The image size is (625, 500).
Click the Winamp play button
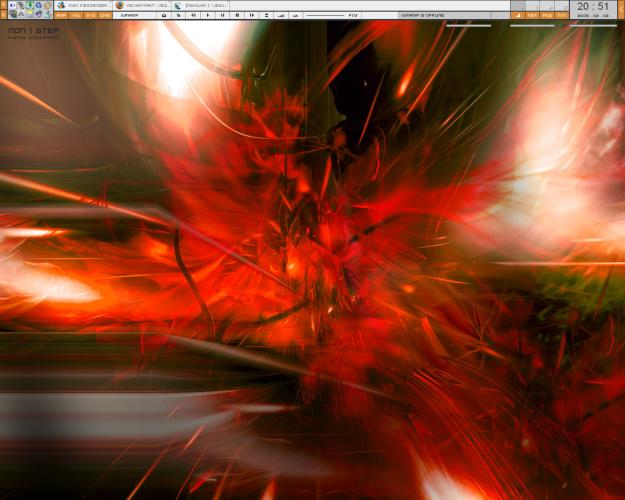208,15
